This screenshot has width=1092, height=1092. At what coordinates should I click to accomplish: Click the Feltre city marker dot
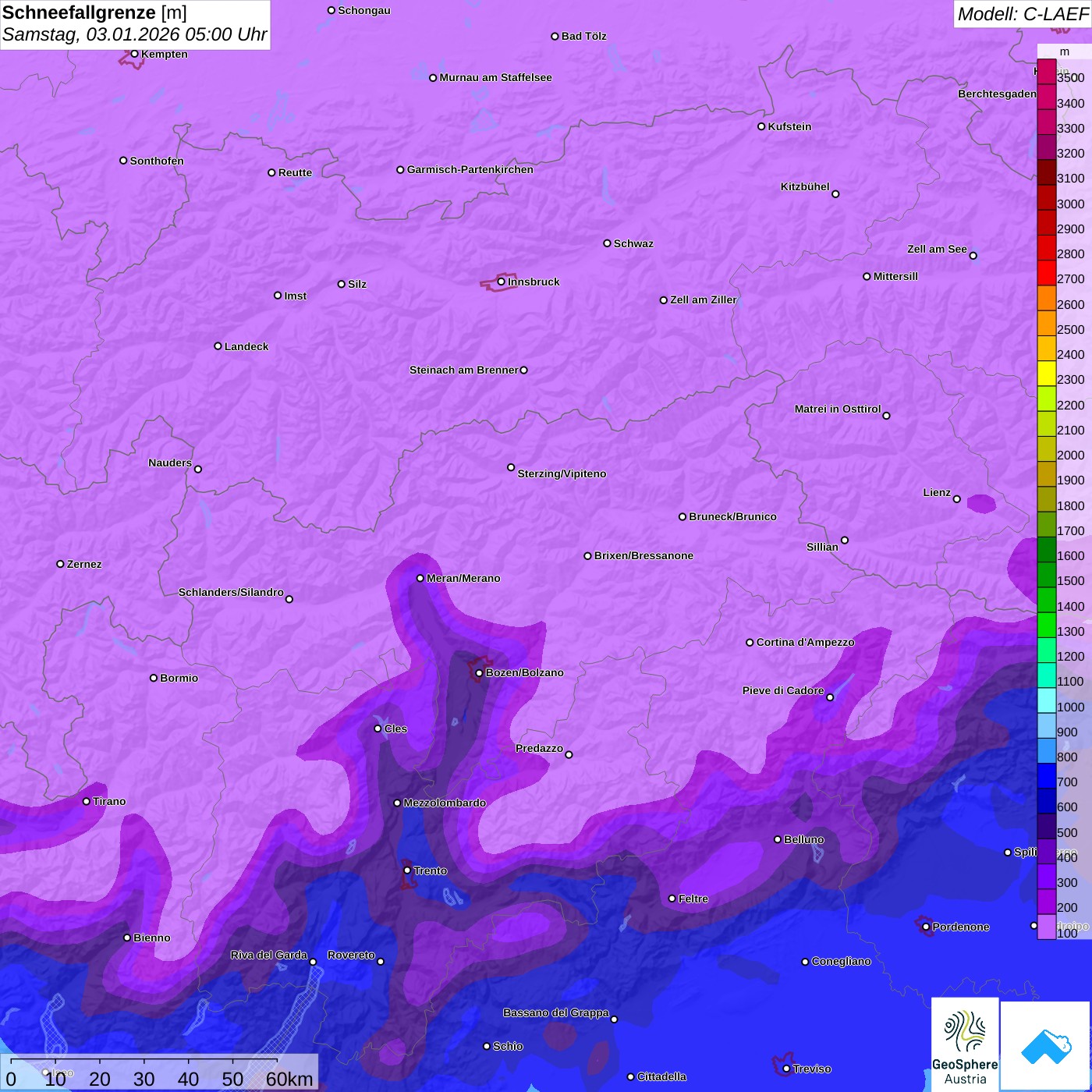click(672, 899)
